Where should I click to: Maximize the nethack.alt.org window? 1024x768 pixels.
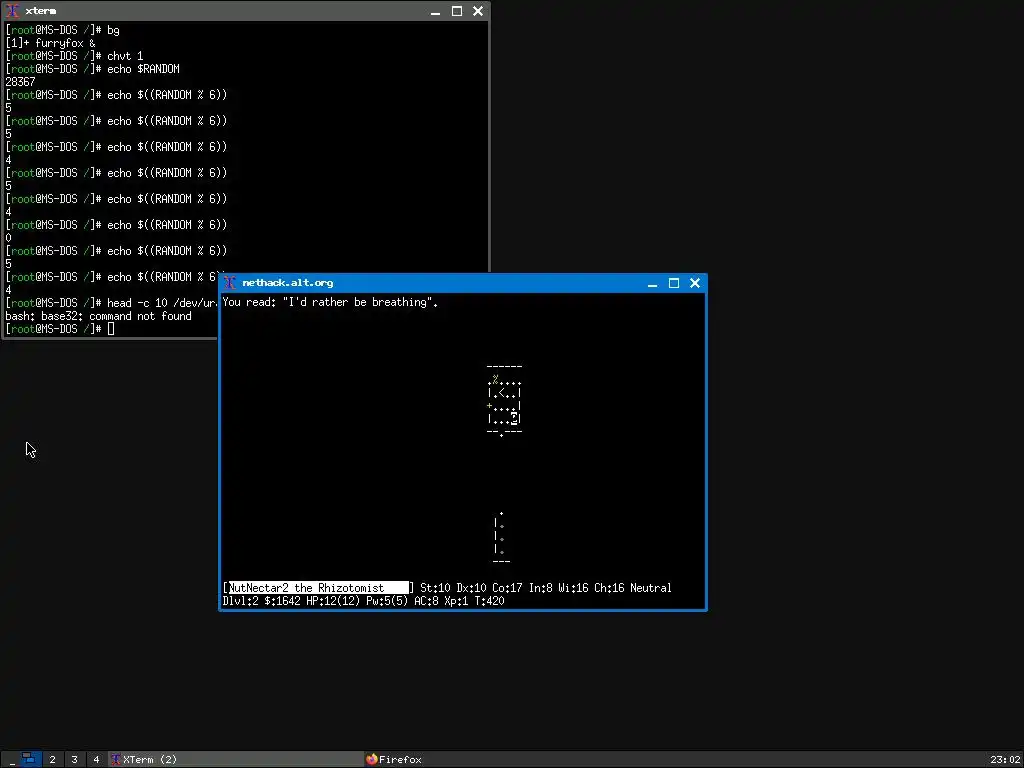[x=674, y=283]
